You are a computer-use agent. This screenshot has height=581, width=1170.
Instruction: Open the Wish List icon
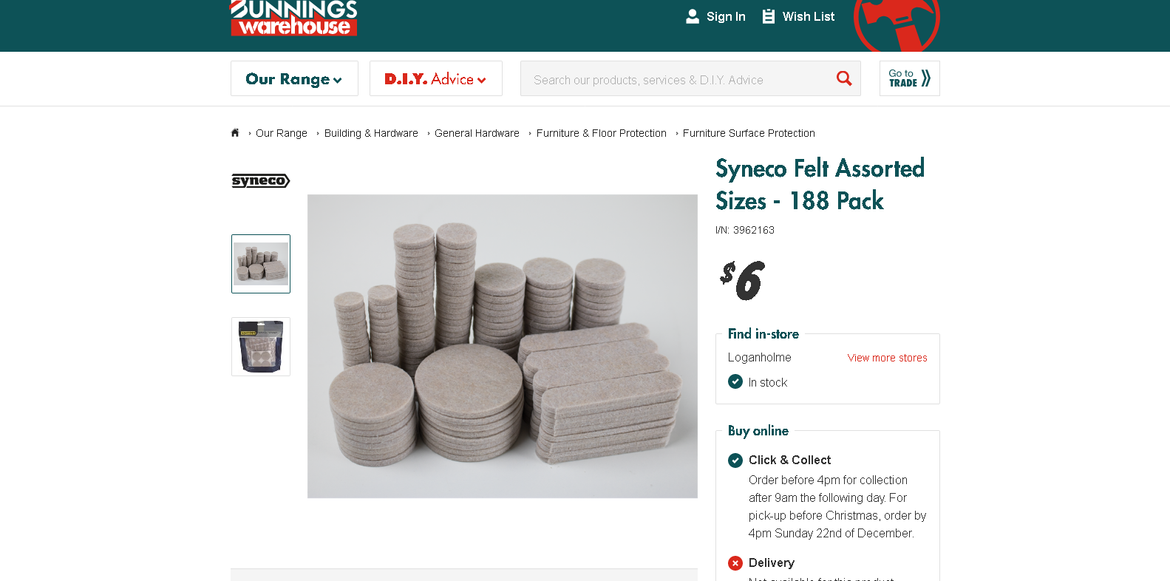tap(769, 16)
